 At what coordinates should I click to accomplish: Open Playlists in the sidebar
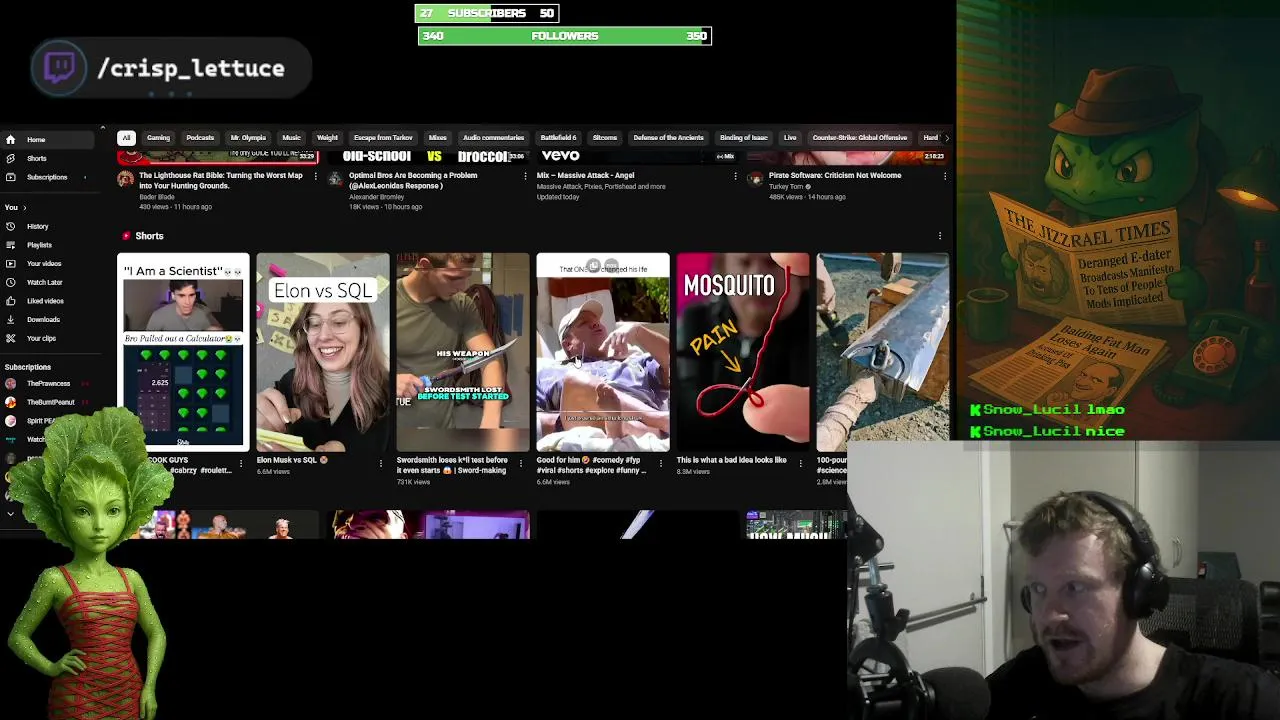(x=39, y=245)
